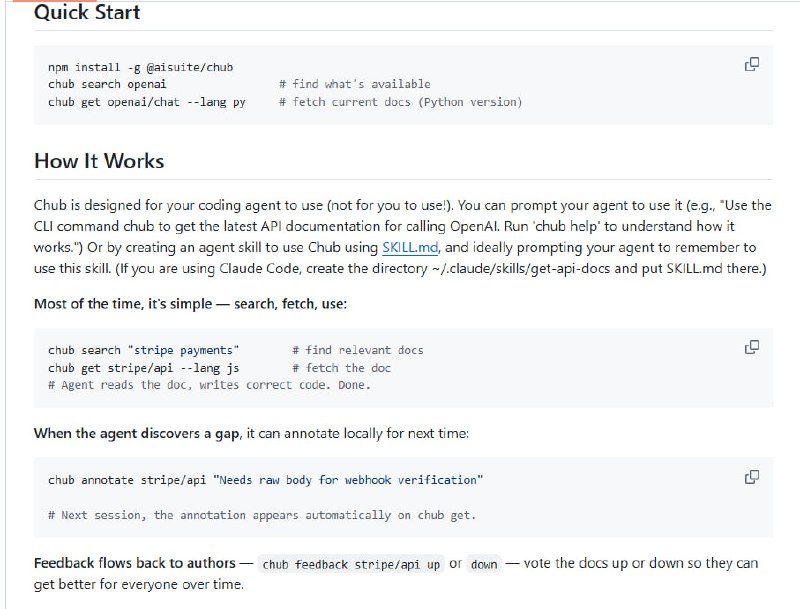Viewport: 800px width, 609px height.
Task: Click the "# find what's available" comment
Action: point(354,84)
